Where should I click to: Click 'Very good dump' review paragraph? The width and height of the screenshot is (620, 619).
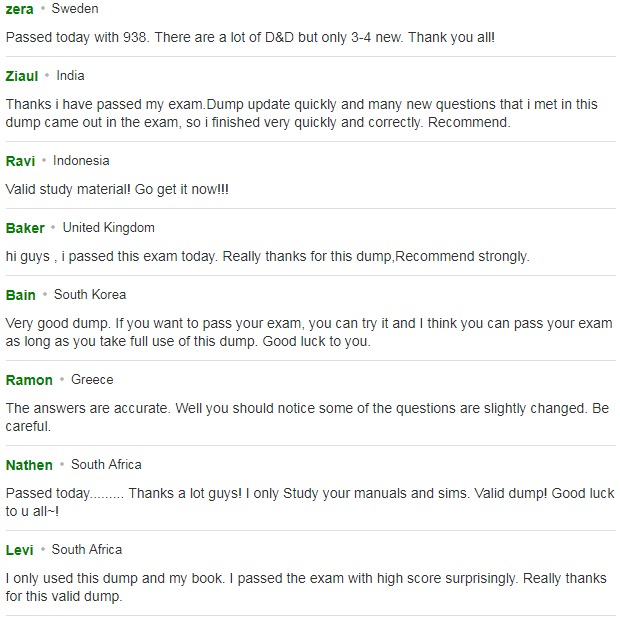click(309, 332)
